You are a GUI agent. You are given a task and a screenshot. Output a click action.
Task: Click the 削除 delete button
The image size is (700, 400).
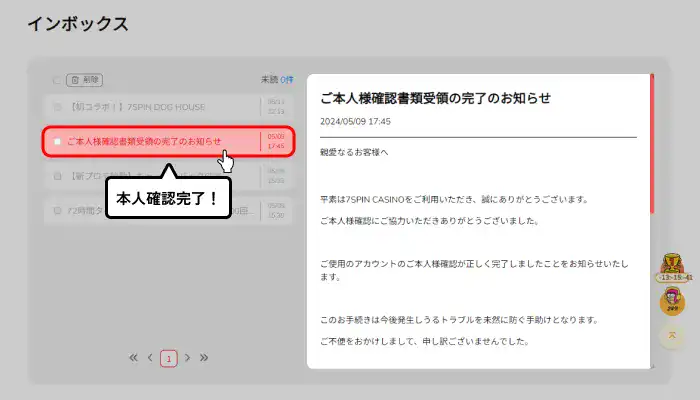(84, 80)
